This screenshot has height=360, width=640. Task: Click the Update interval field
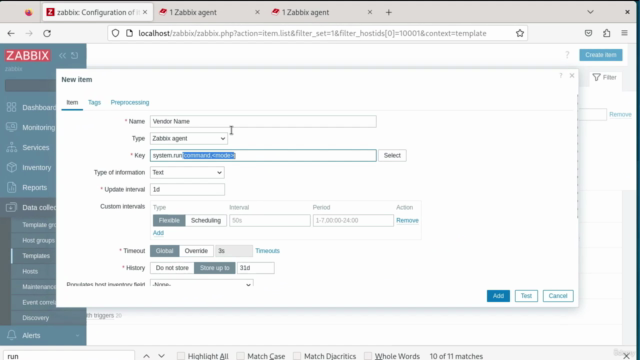[187, 189]
